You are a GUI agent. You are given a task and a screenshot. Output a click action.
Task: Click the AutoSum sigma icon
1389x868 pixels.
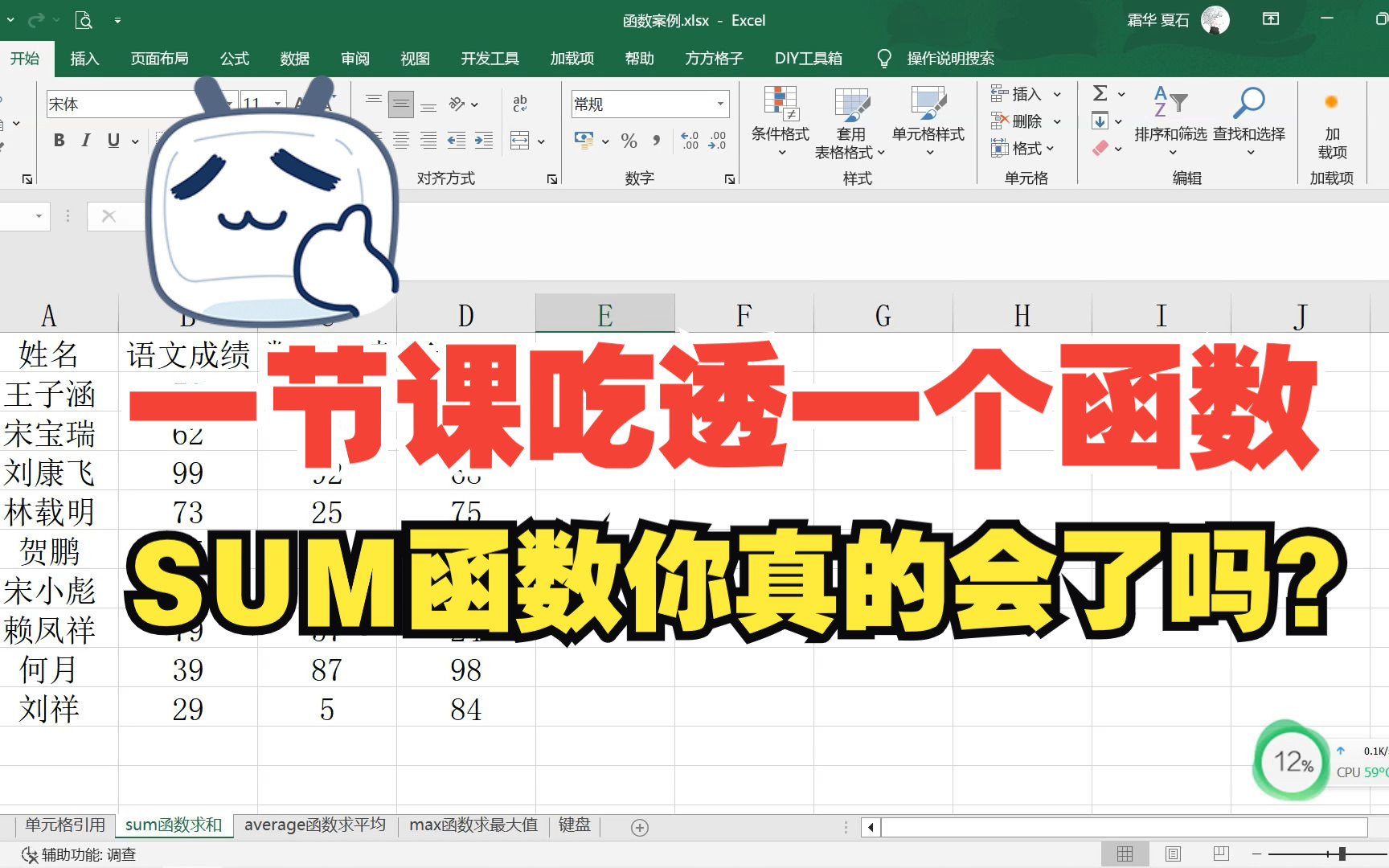click(x=1100, y=93)
